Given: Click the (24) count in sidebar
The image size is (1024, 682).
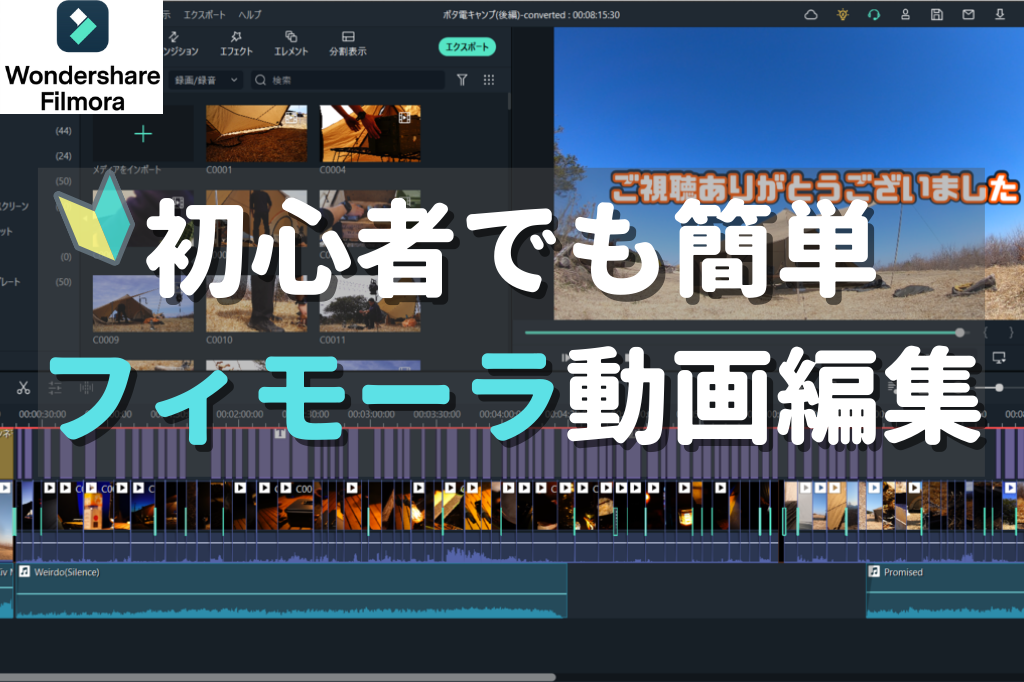Looking at the screenshot, I should [63, 156].
